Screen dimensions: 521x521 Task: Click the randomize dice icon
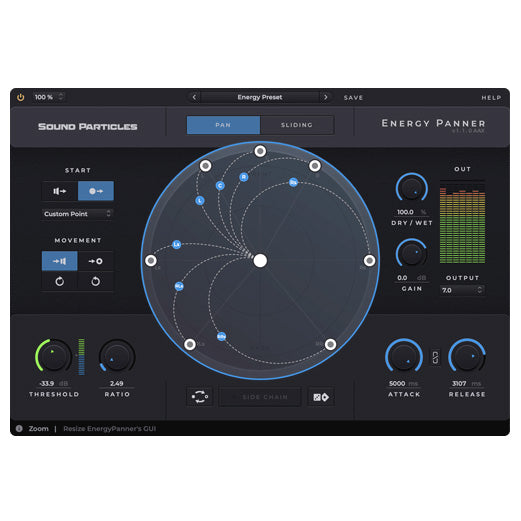(x=321, y=397)
